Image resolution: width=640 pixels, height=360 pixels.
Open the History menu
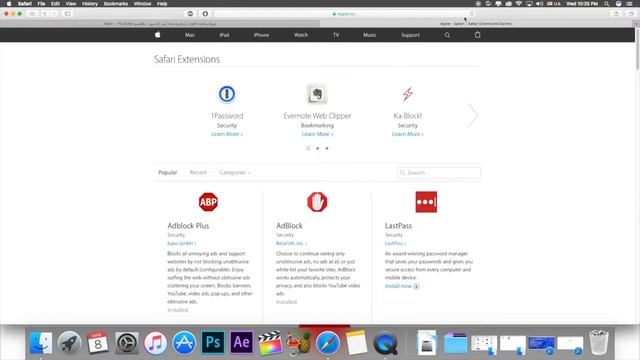(89, 4)
